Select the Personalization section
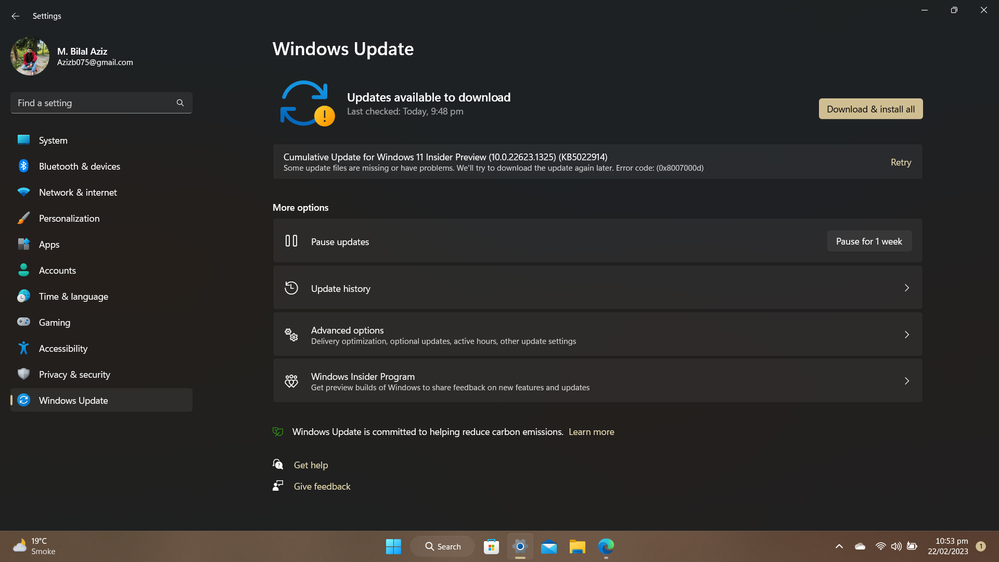This screenshot has height=562, width=999. 101,219
